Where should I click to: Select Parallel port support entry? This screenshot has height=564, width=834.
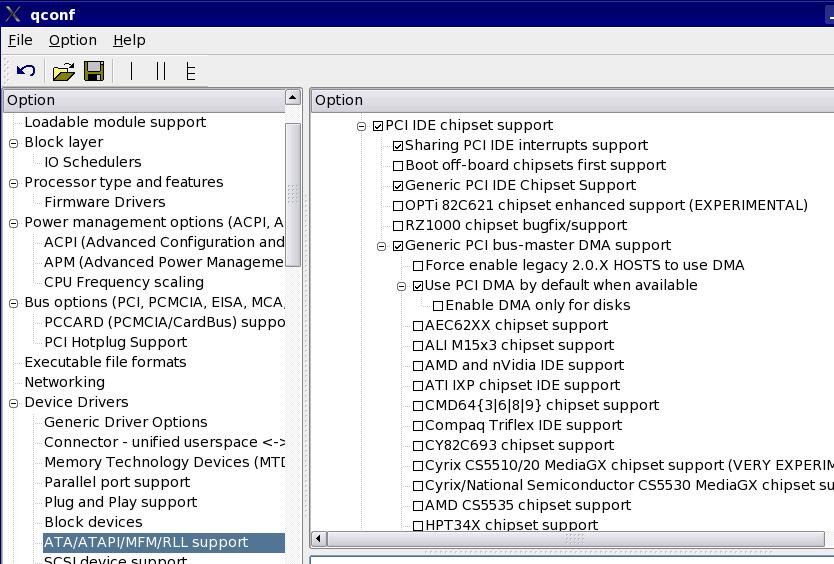coord(117,482)
